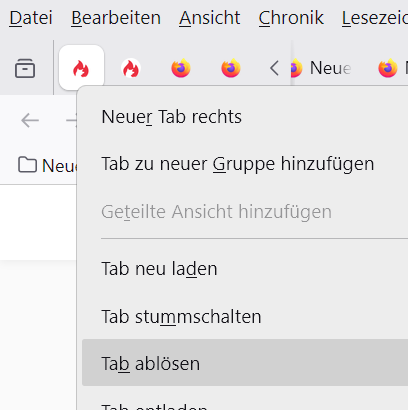Switch to the first Firefox logo tab

click(x=181, y=68)
